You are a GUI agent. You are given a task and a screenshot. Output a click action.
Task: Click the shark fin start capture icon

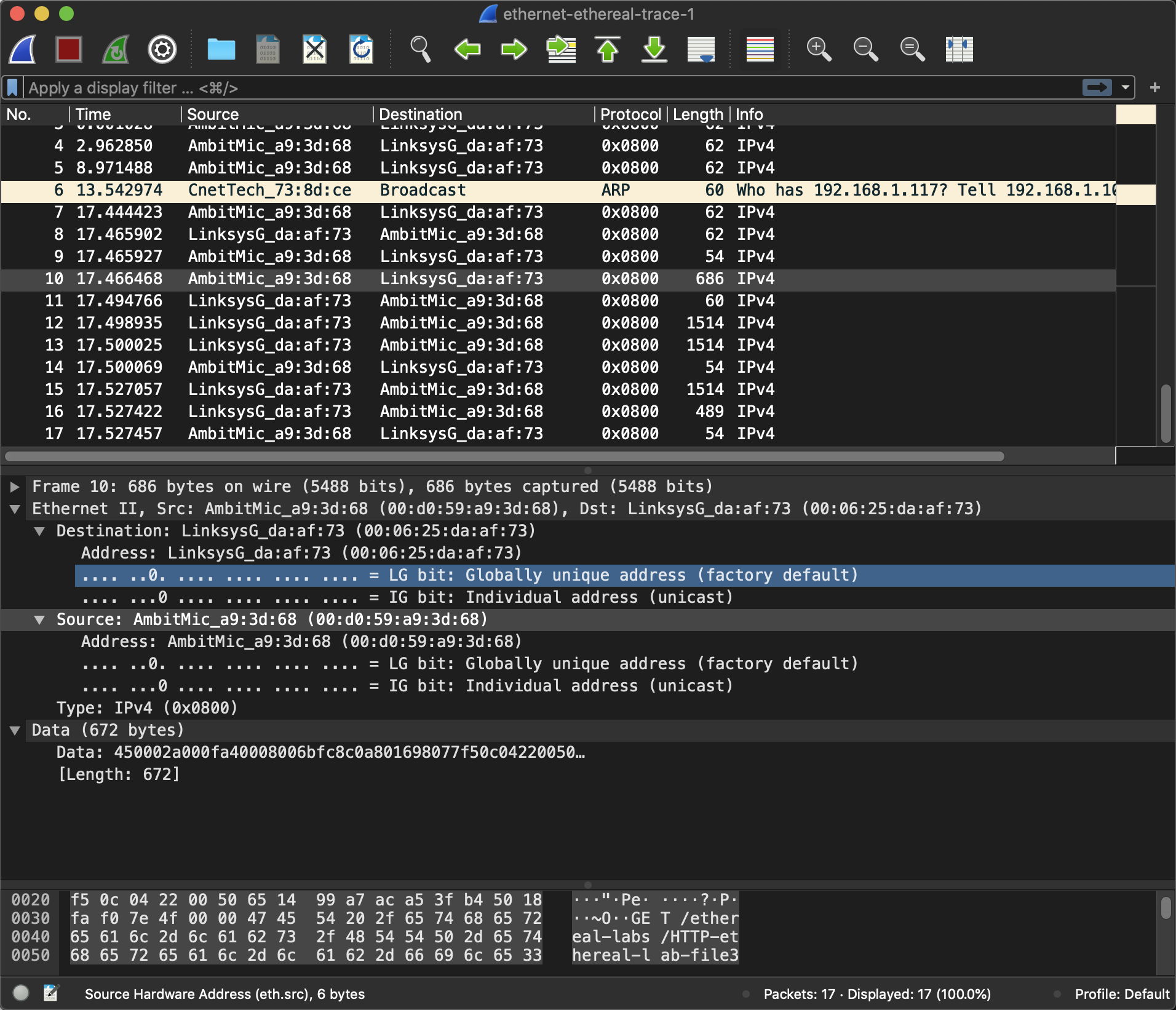(23, 49)
